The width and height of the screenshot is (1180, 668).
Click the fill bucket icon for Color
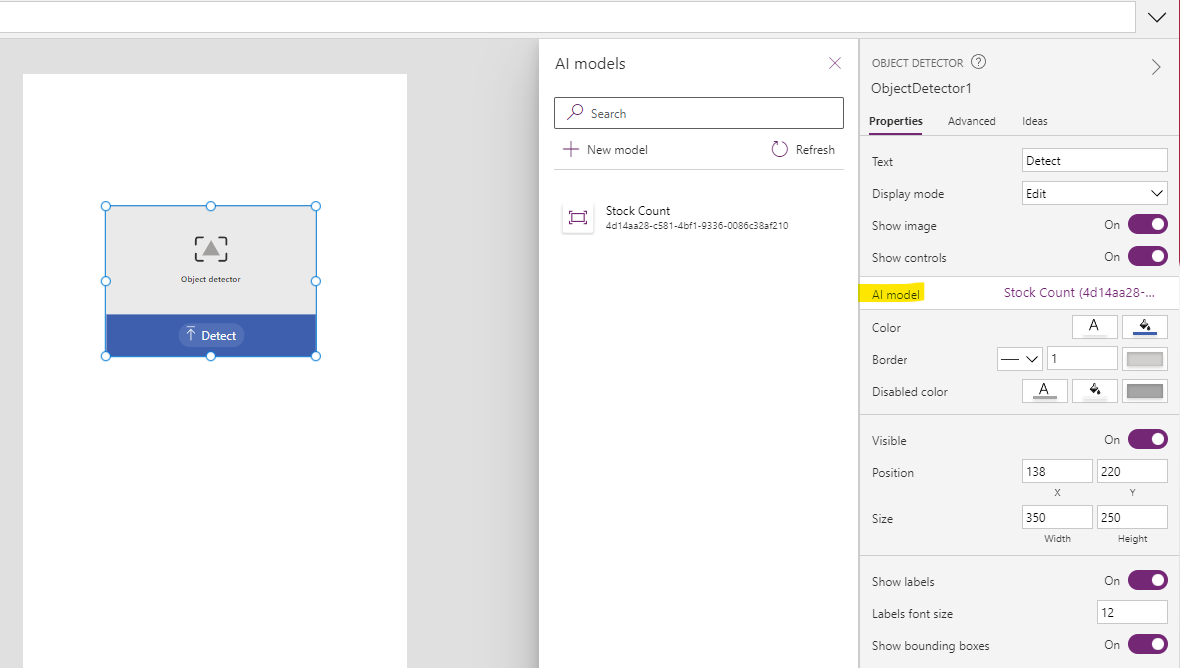point(1144,326)
